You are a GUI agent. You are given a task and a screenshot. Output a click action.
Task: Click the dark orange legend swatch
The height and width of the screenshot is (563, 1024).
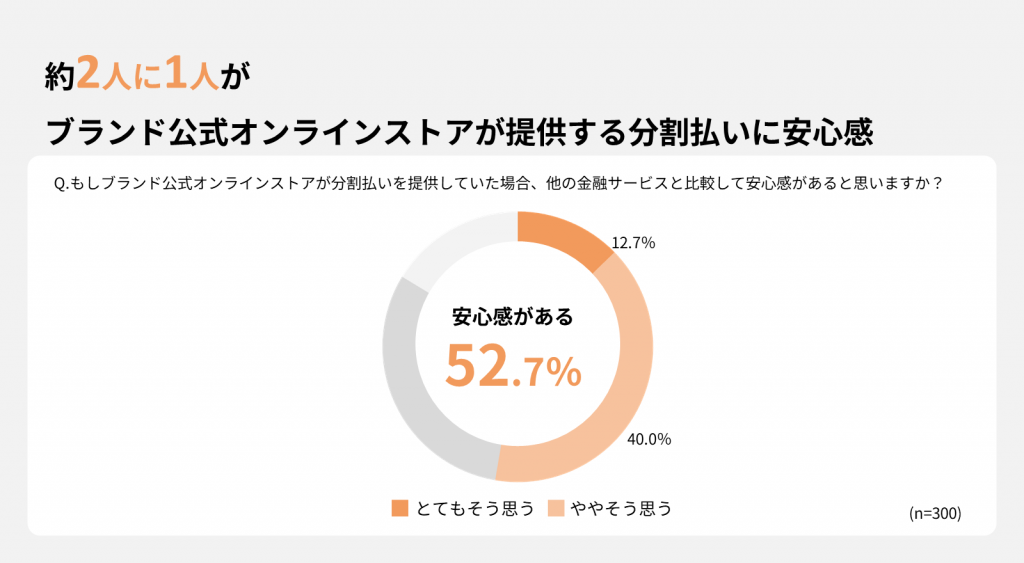400,508
